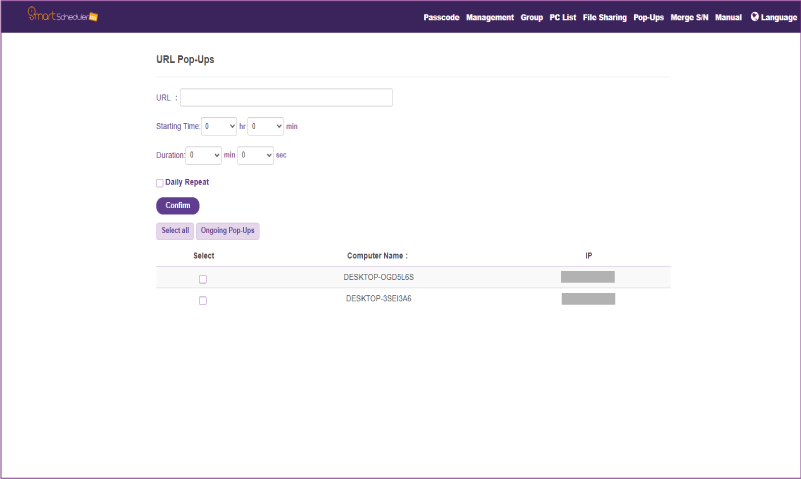This screenshot has height=479, width=801.
Task: Open the Starting Time minute dropdown
Action: click(x=266, y=126)
